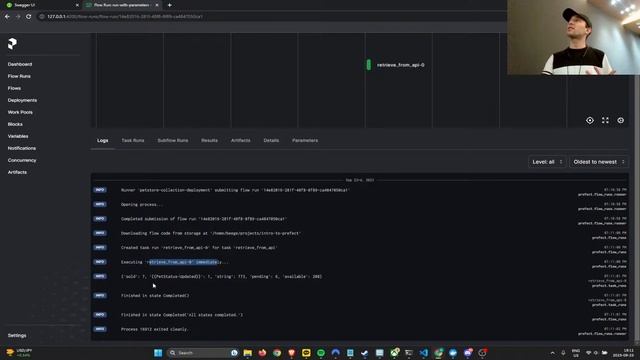This screenshot has height=360, width=640.
Task: Open flow run graph settings
Action: pos(620,120)
